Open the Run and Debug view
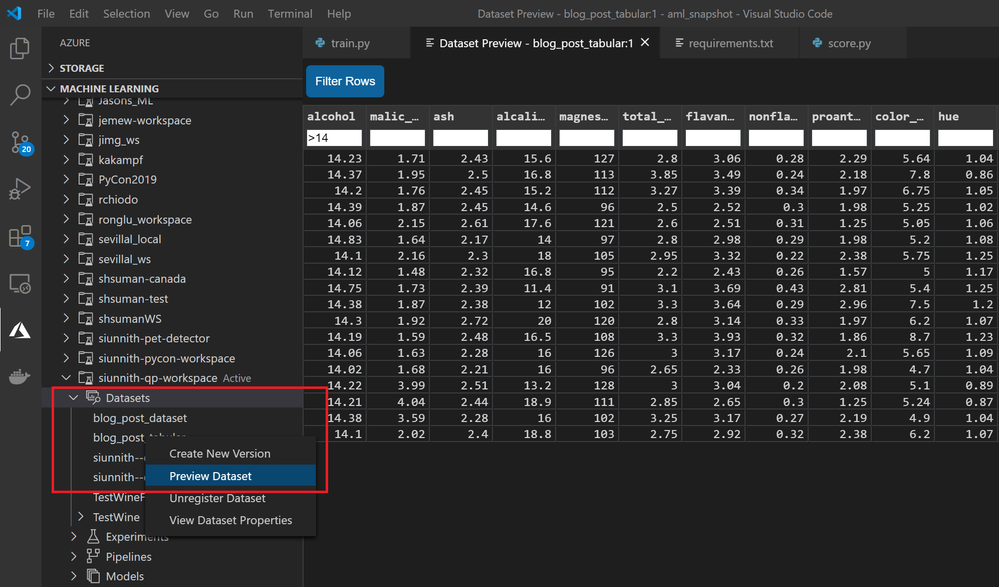This screenshot has height=587, width=999. [20, 189]
